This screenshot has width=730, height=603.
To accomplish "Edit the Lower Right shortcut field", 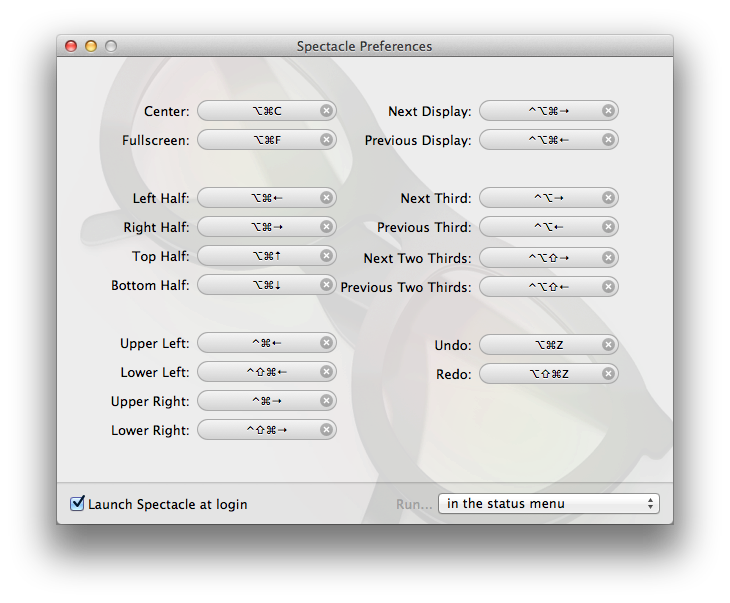I will tap(267, 430).
